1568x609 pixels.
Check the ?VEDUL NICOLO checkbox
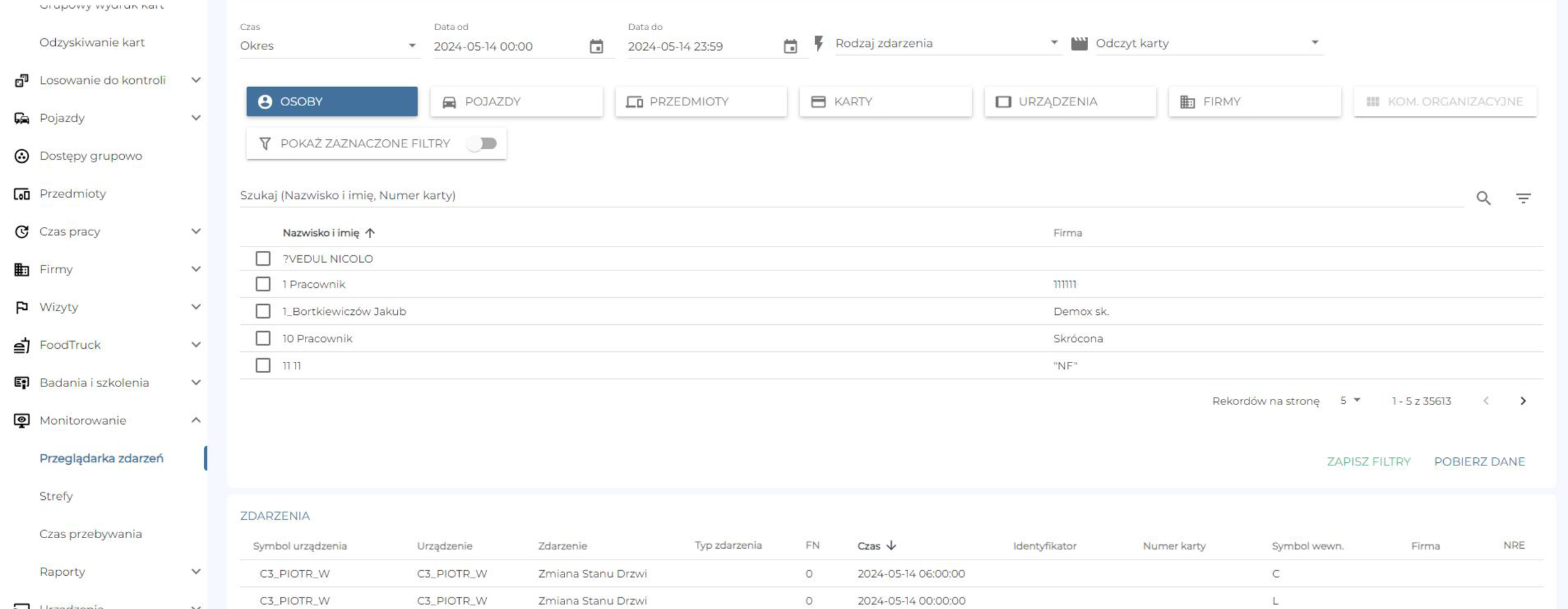(x=263, y=258)
